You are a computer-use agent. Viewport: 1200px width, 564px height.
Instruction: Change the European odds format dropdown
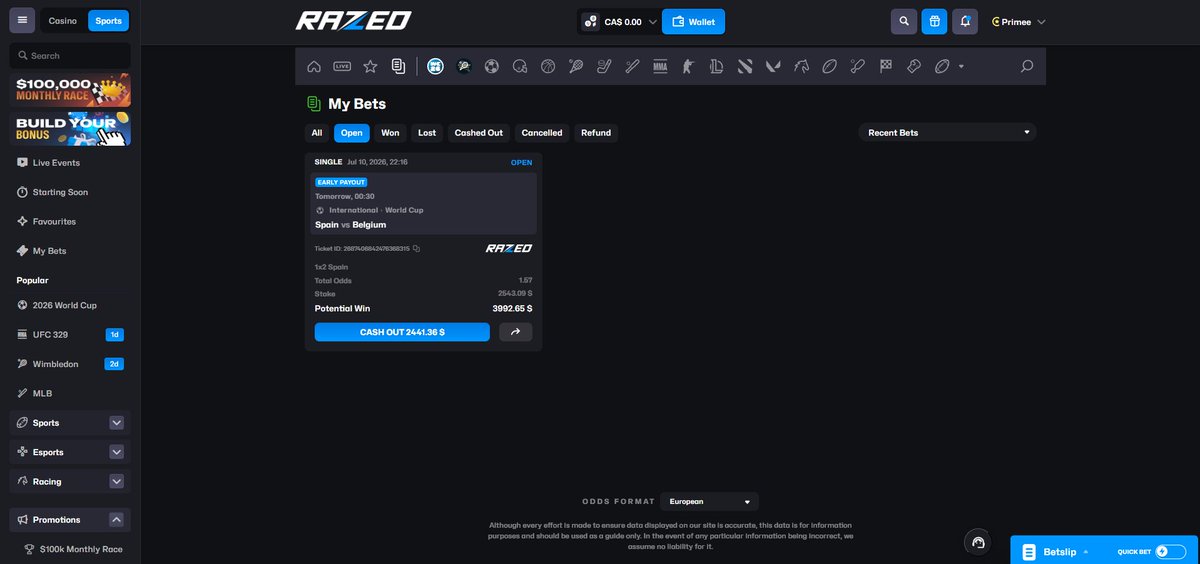[709, 501]
